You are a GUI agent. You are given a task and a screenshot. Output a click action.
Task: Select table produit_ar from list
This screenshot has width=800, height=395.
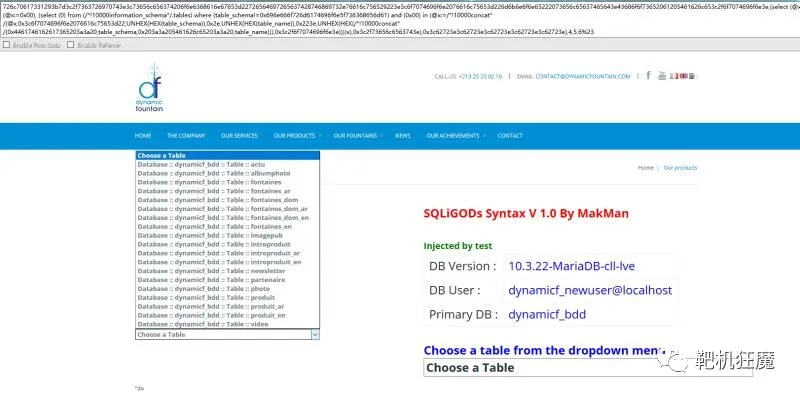click(228, 307)
